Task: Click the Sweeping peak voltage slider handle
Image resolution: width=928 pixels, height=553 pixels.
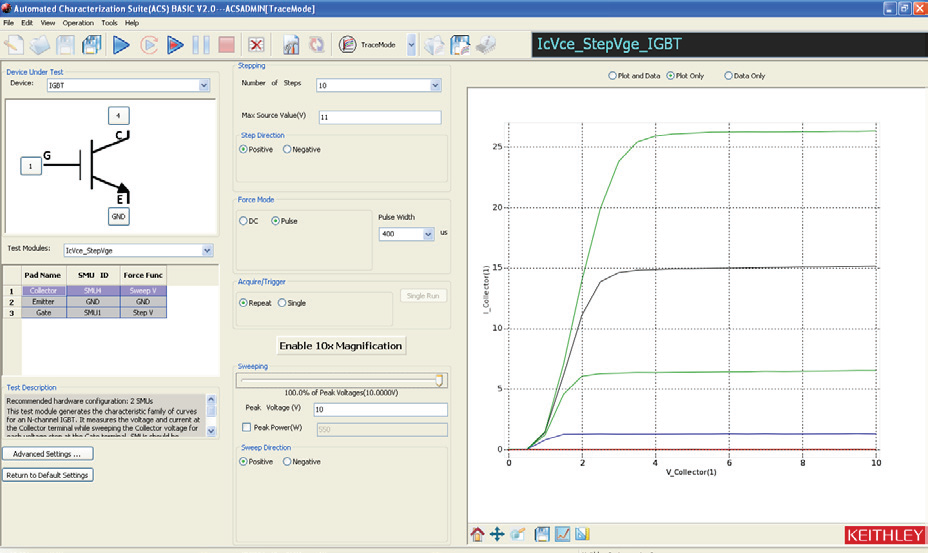Action: (439, 380)
